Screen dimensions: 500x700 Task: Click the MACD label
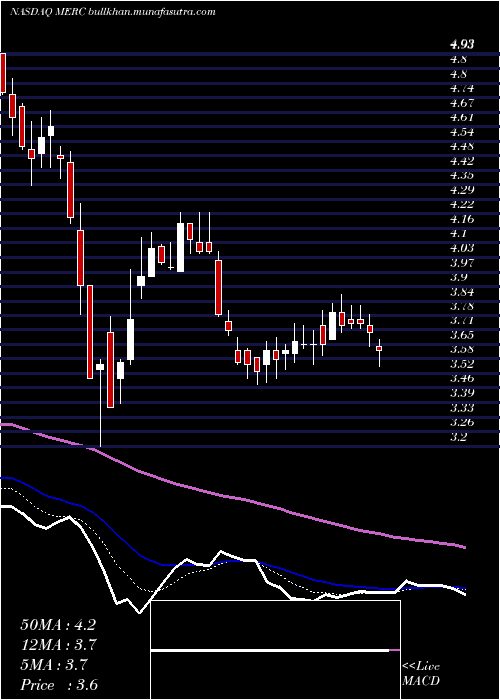[x=421, y=681]
